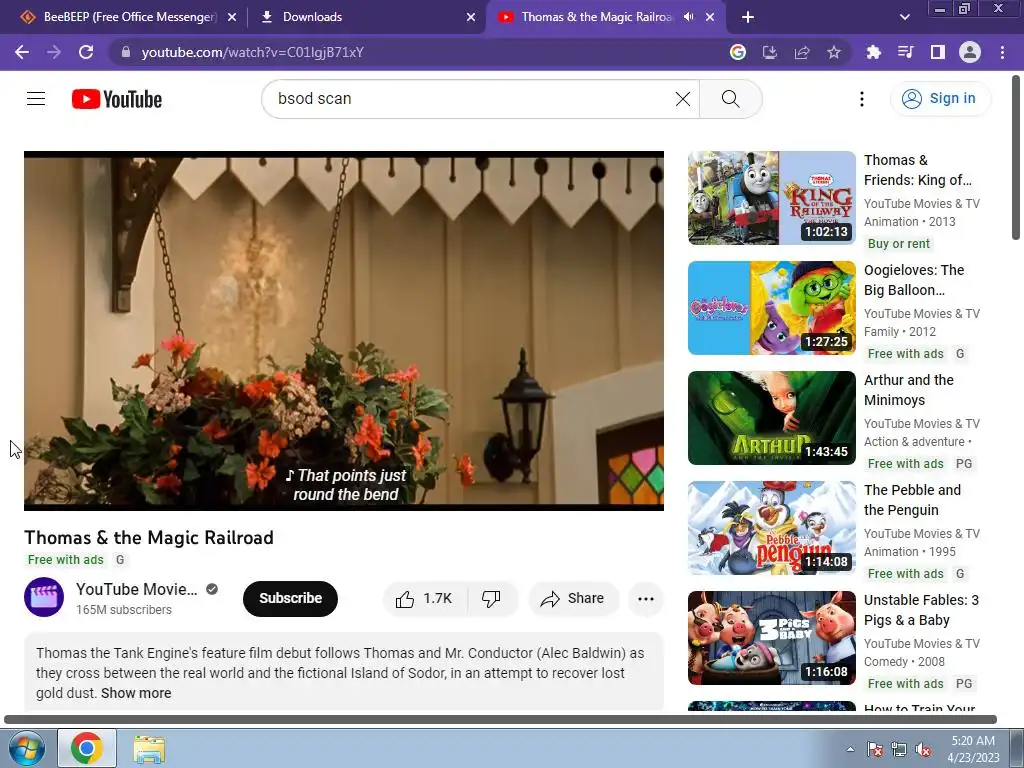The height and width of the screenshot is (768, 1024).
Task: Click the address bar URL
Action: tap(253, 52)
